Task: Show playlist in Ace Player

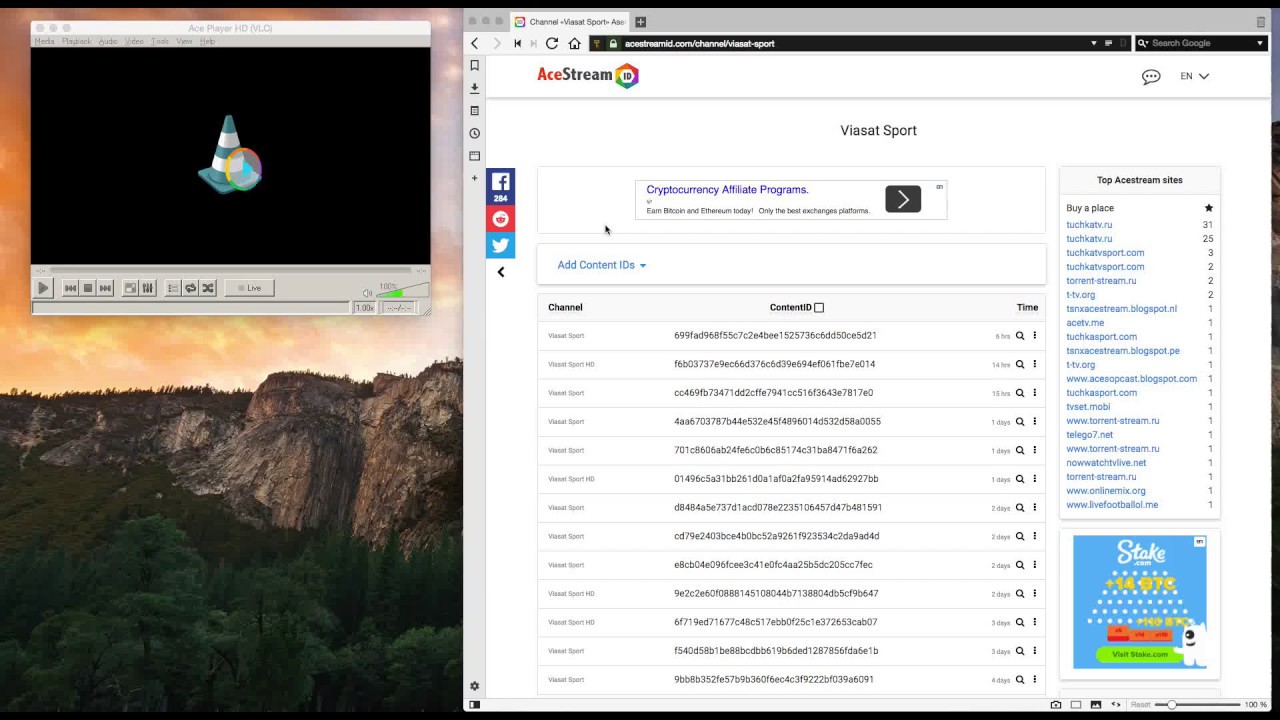Action: (173, 288)
